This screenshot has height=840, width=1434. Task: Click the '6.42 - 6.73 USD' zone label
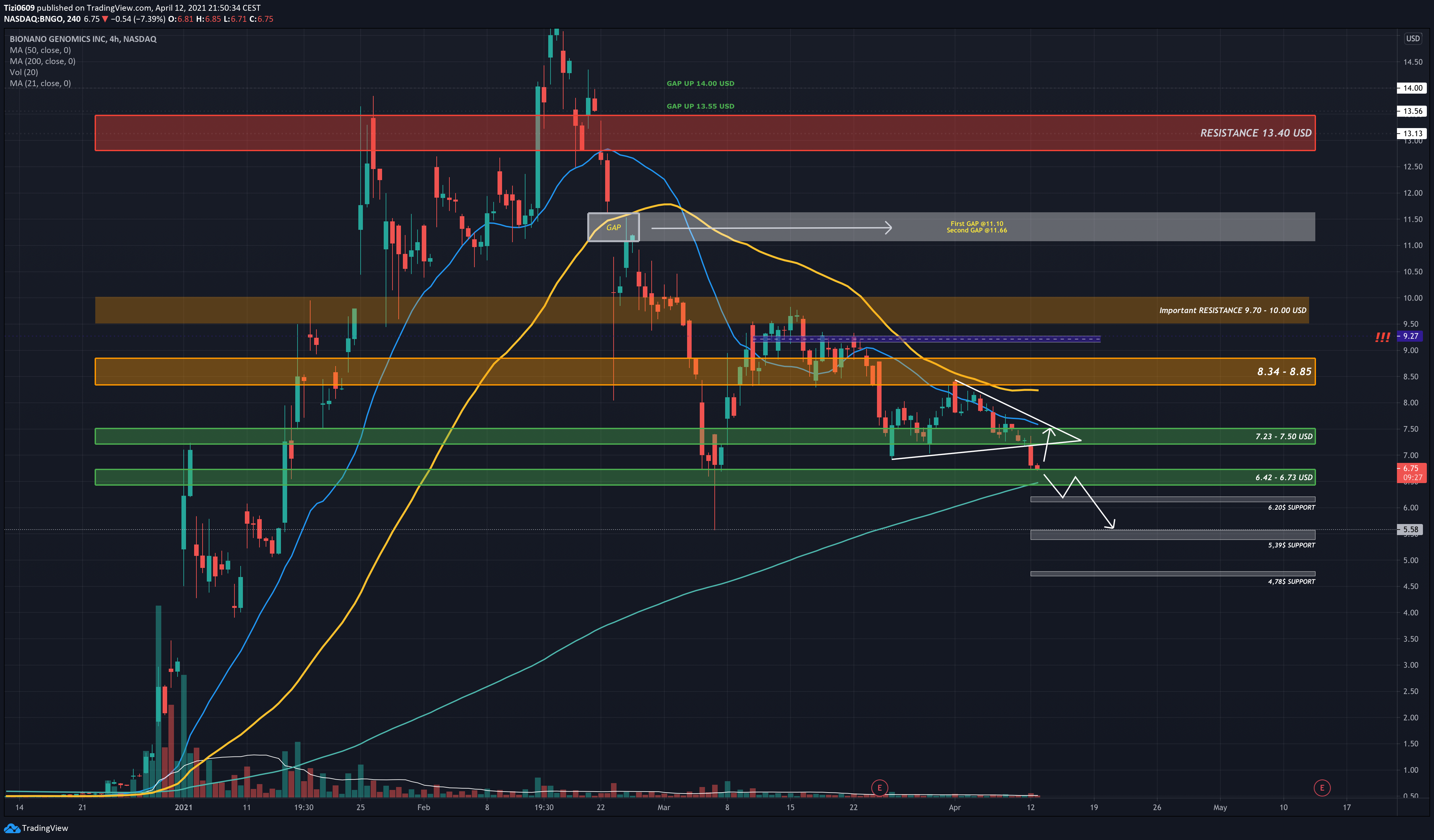1284,477
